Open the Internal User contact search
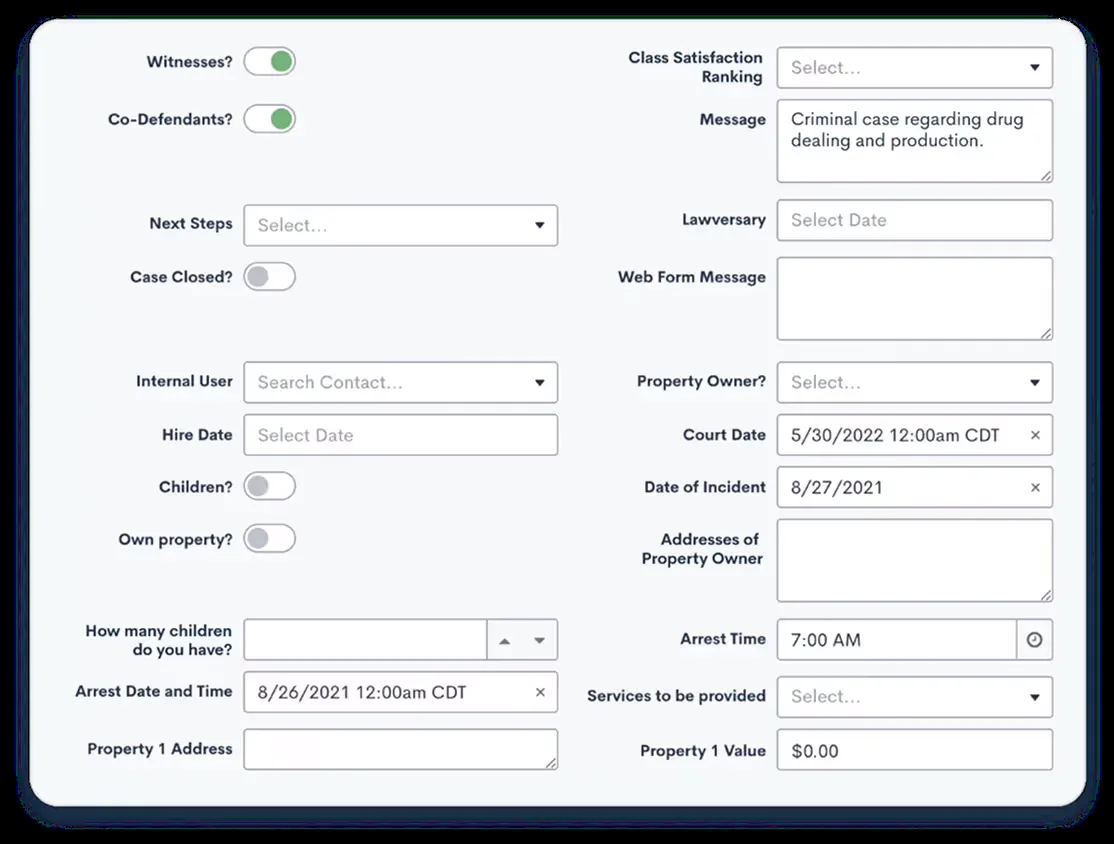This screenshot has height=844, width=1114. [400, 382]
